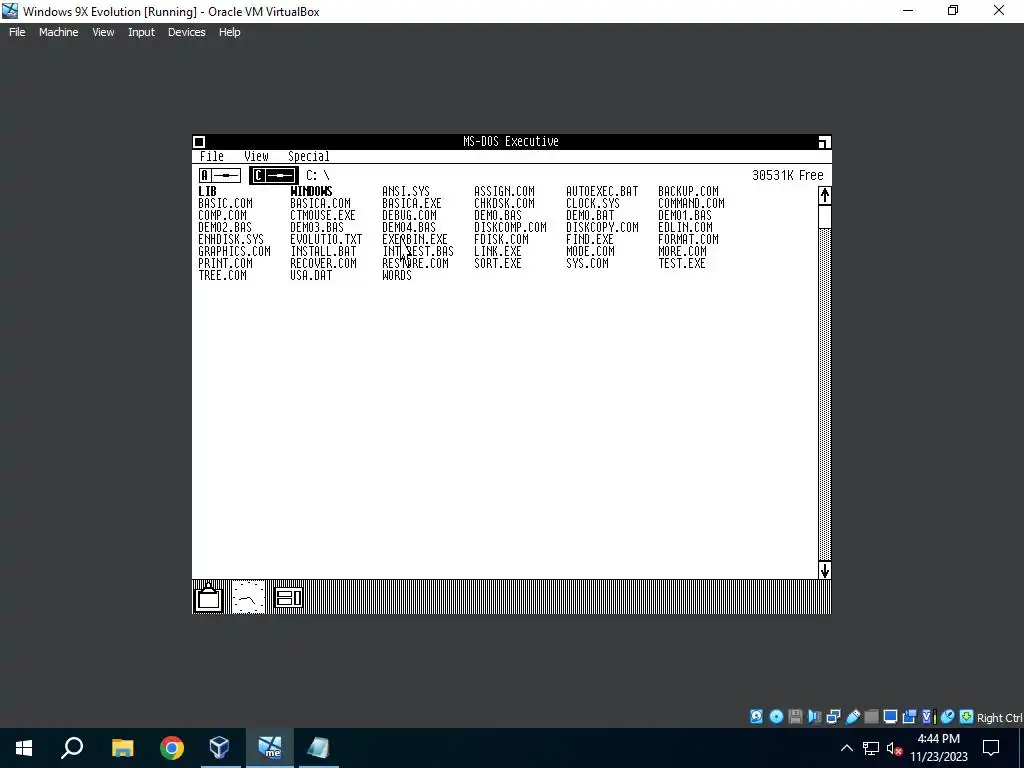
Task: Select COMMAND.COM file
Action: coord(691,203)
